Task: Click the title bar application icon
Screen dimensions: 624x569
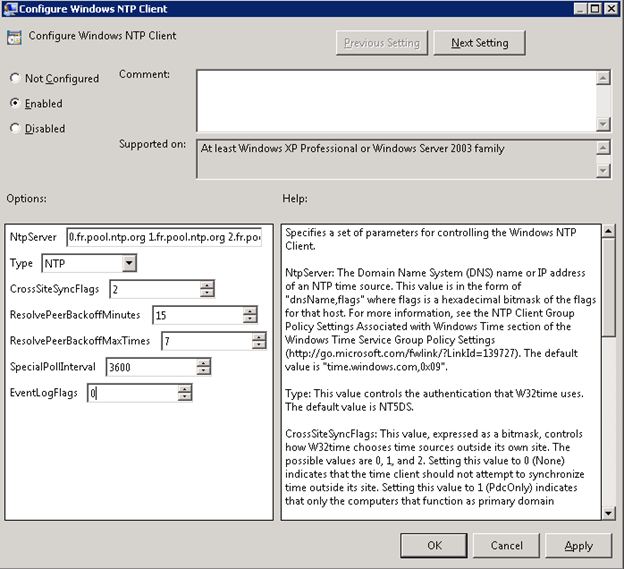Action: tap(10, 8)
